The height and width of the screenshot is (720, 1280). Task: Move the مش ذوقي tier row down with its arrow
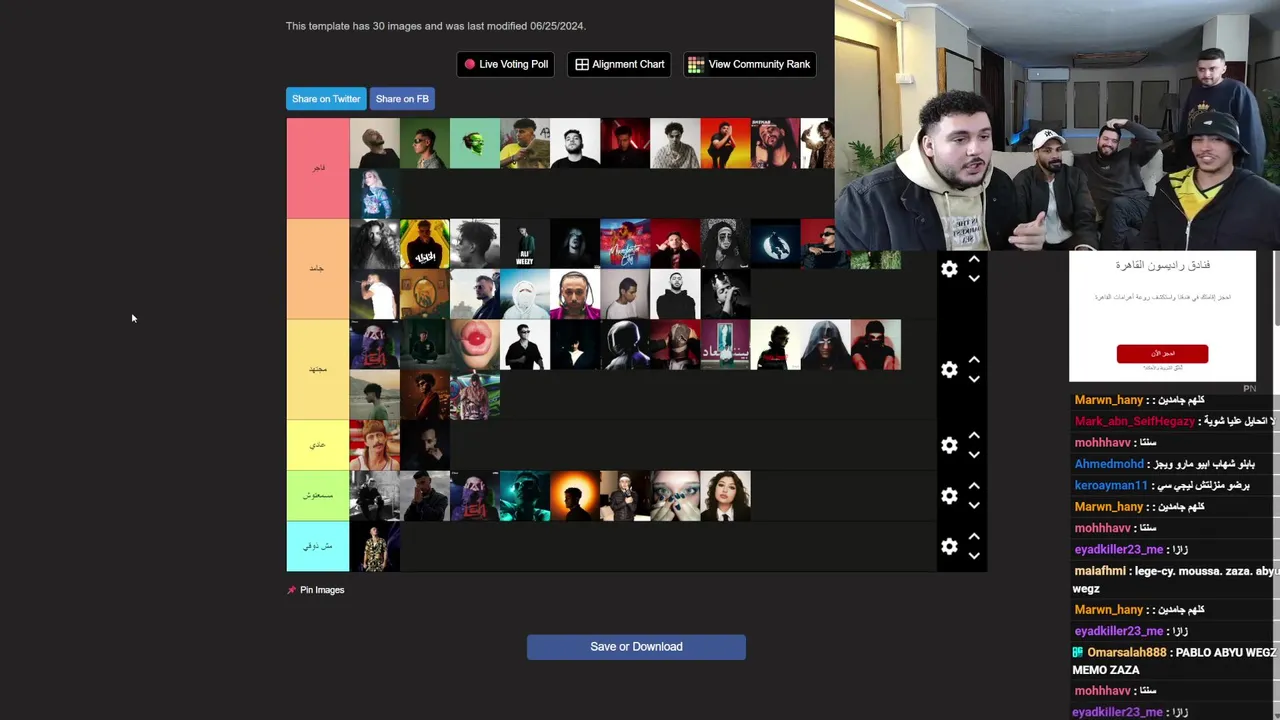coord(974,556)
